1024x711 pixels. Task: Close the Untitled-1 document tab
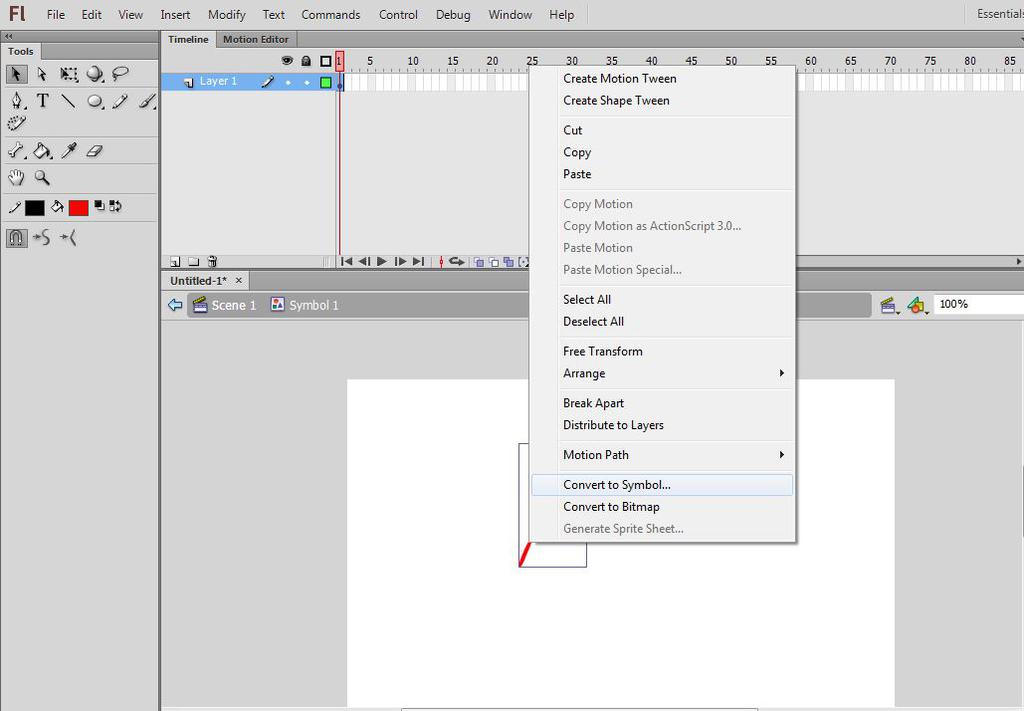point(239,281)
